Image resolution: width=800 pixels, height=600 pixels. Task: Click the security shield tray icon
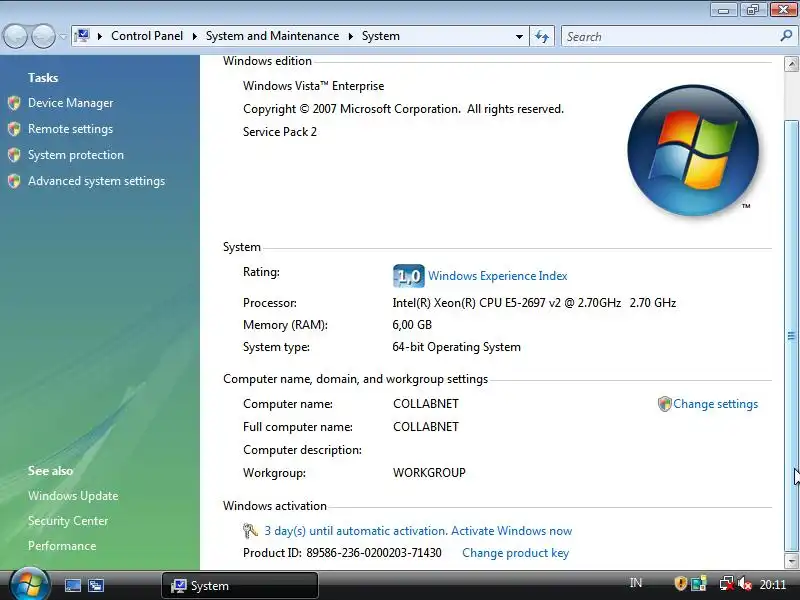680,583
